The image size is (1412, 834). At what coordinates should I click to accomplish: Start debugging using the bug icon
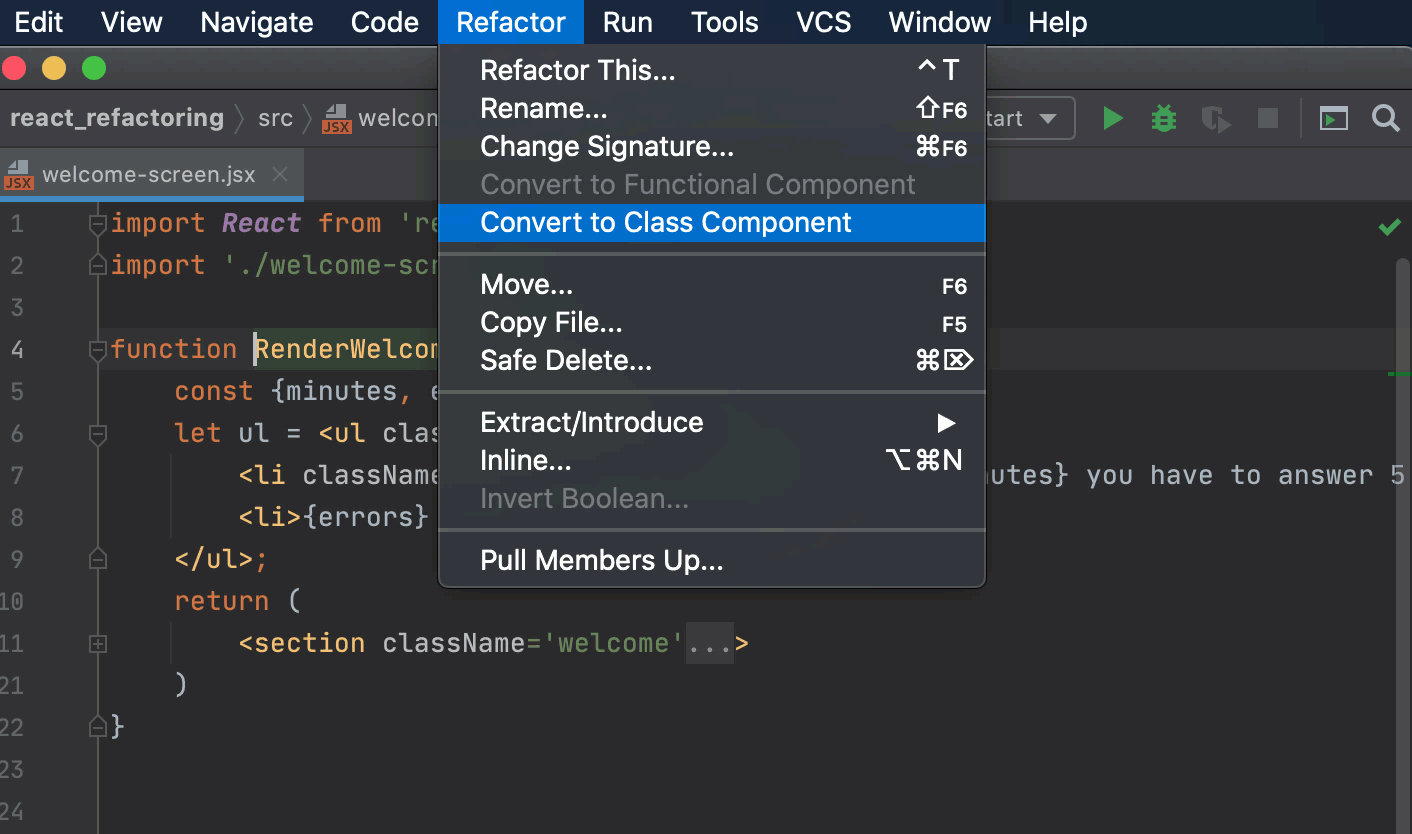coord(1163,118)
